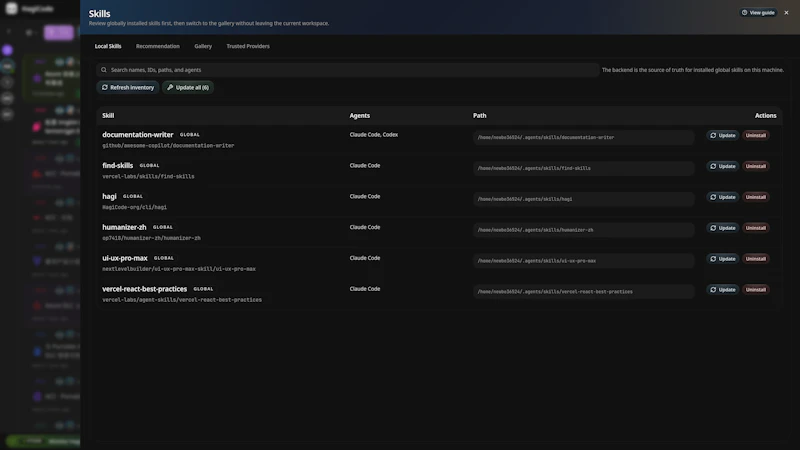Click GLOBAL badge next to documentation-writer

coord(190,135)
